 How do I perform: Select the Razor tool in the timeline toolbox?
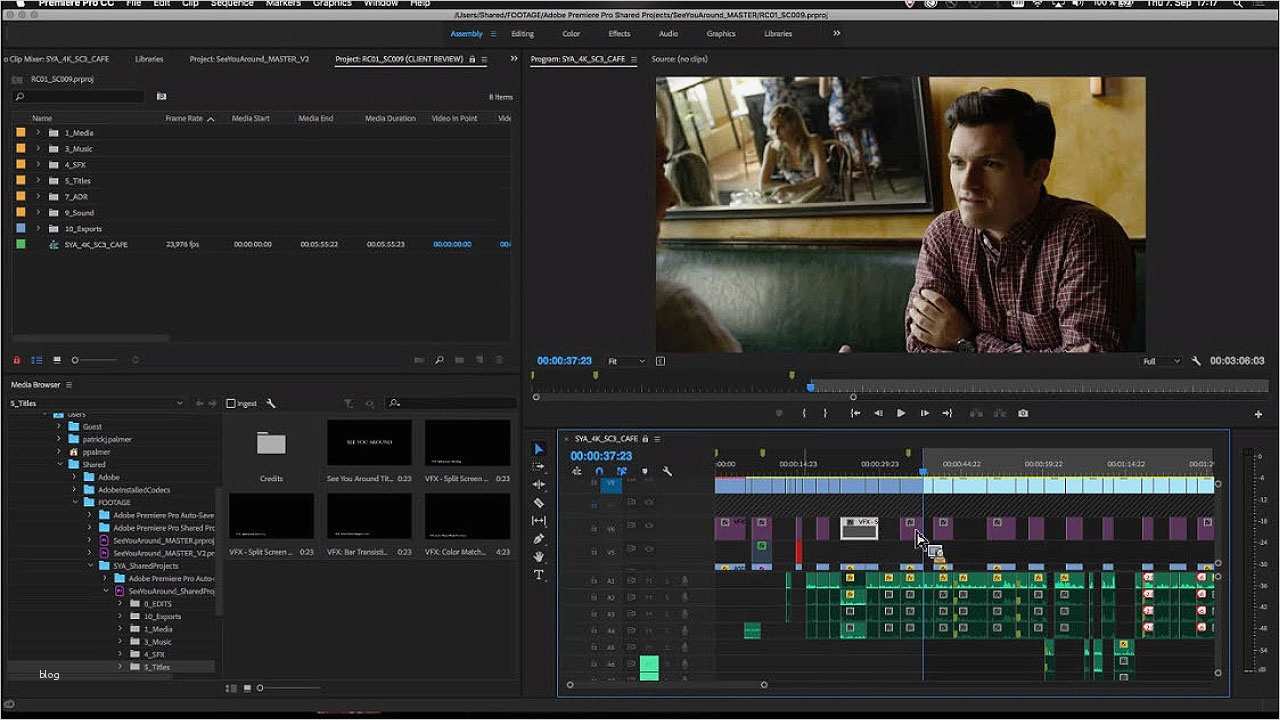point(539,503)
